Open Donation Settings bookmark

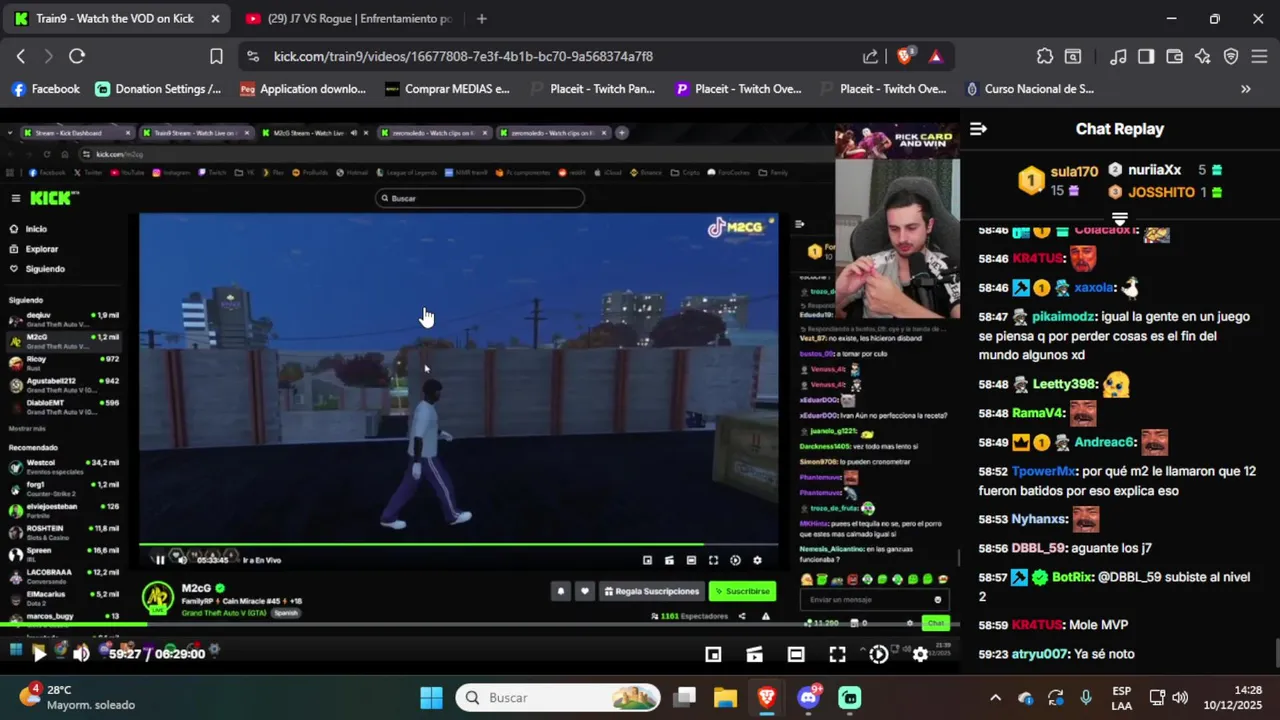(x=158, y=89)
